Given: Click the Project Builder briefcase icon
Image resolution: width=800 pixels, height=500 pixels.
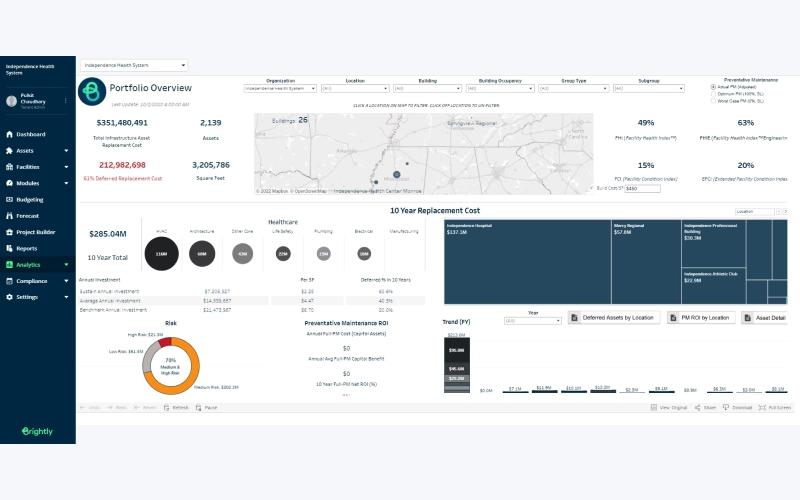Looking at the screenshot, I should 9,232.
